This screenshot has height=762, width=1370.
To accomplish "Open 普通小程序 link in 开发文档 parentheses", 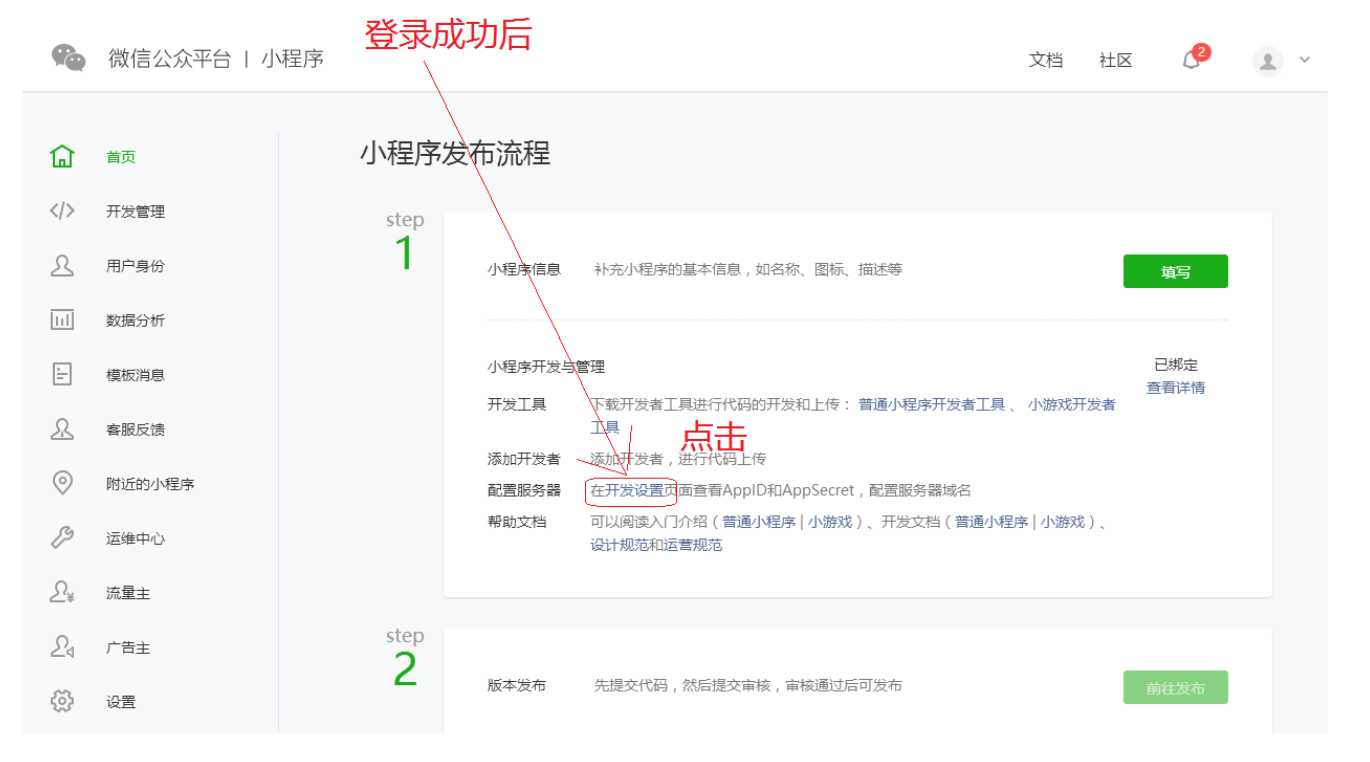I will pos(991,522).
